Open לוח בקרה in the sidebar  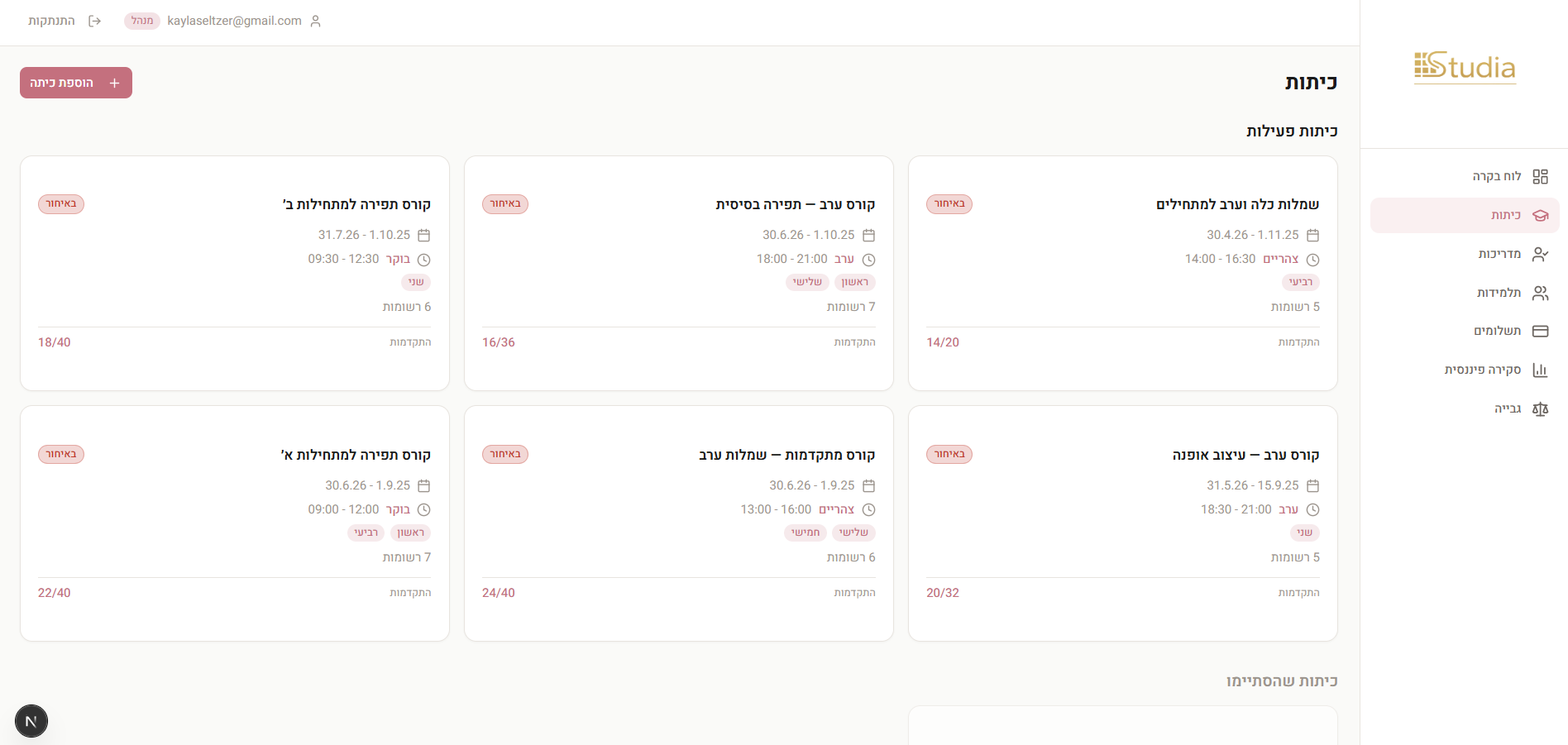[1496, 176]
